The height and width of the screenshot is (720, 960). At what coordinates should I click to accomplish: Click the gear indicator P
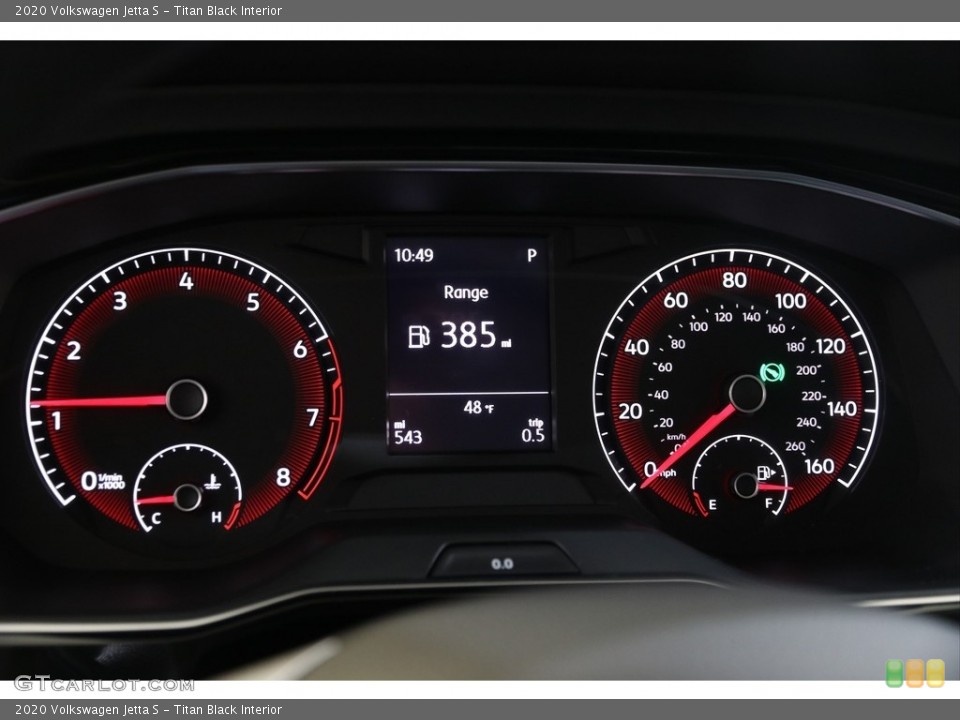[x=531, y=255]
